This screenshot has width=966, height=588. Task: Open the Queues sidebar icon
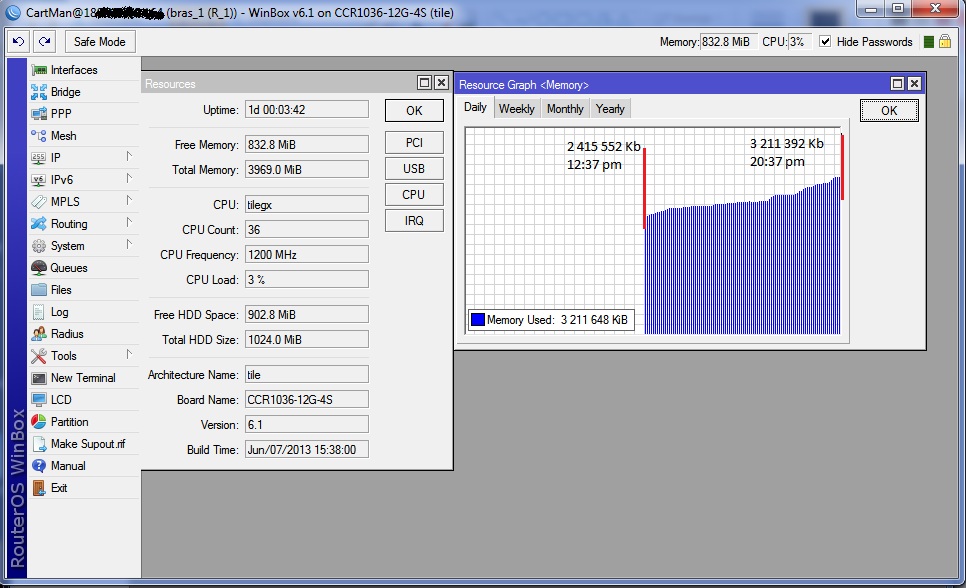pos(39,267)
